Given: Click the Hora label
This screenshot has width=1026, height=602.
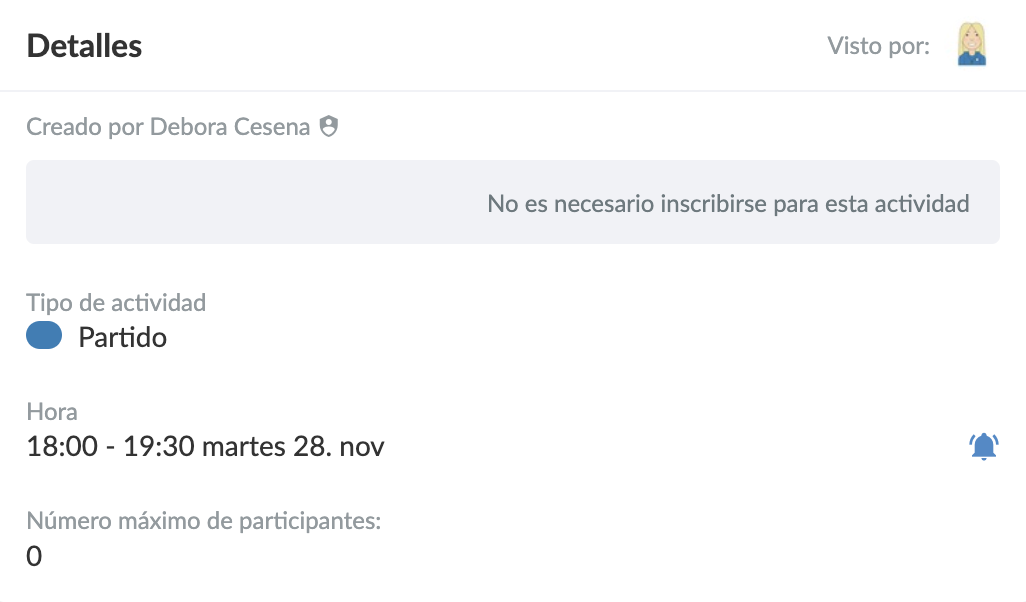Looking at the screenshot, I should click(51, 412).
